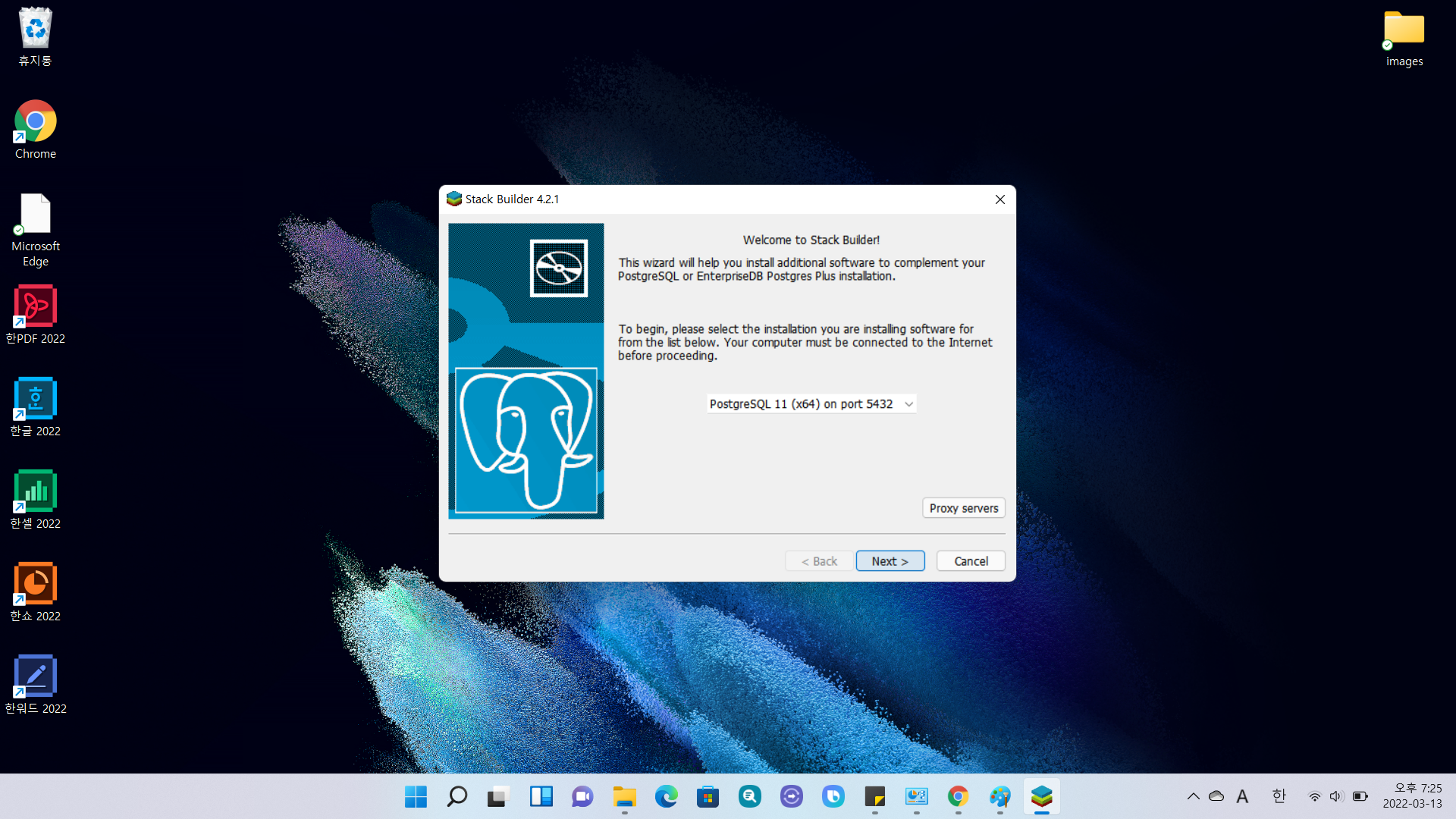The image size is (1456, 819).
Task: Open taskbar Search magnifier
Action: click(x=457, y=796)
